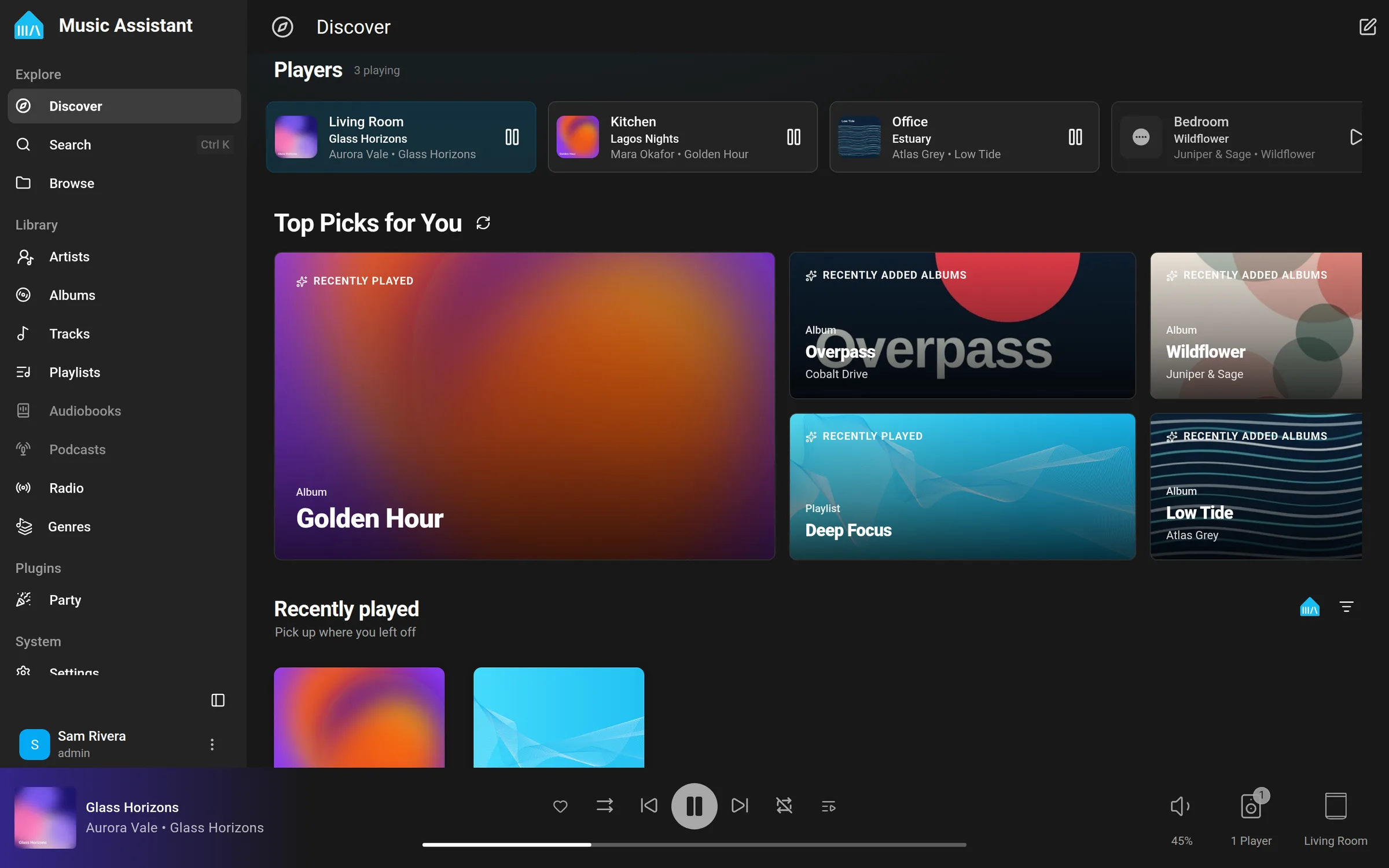Click Glass Horizons track title in player bar
Screen dimensions: 1389x868
[x=132, y=807]
